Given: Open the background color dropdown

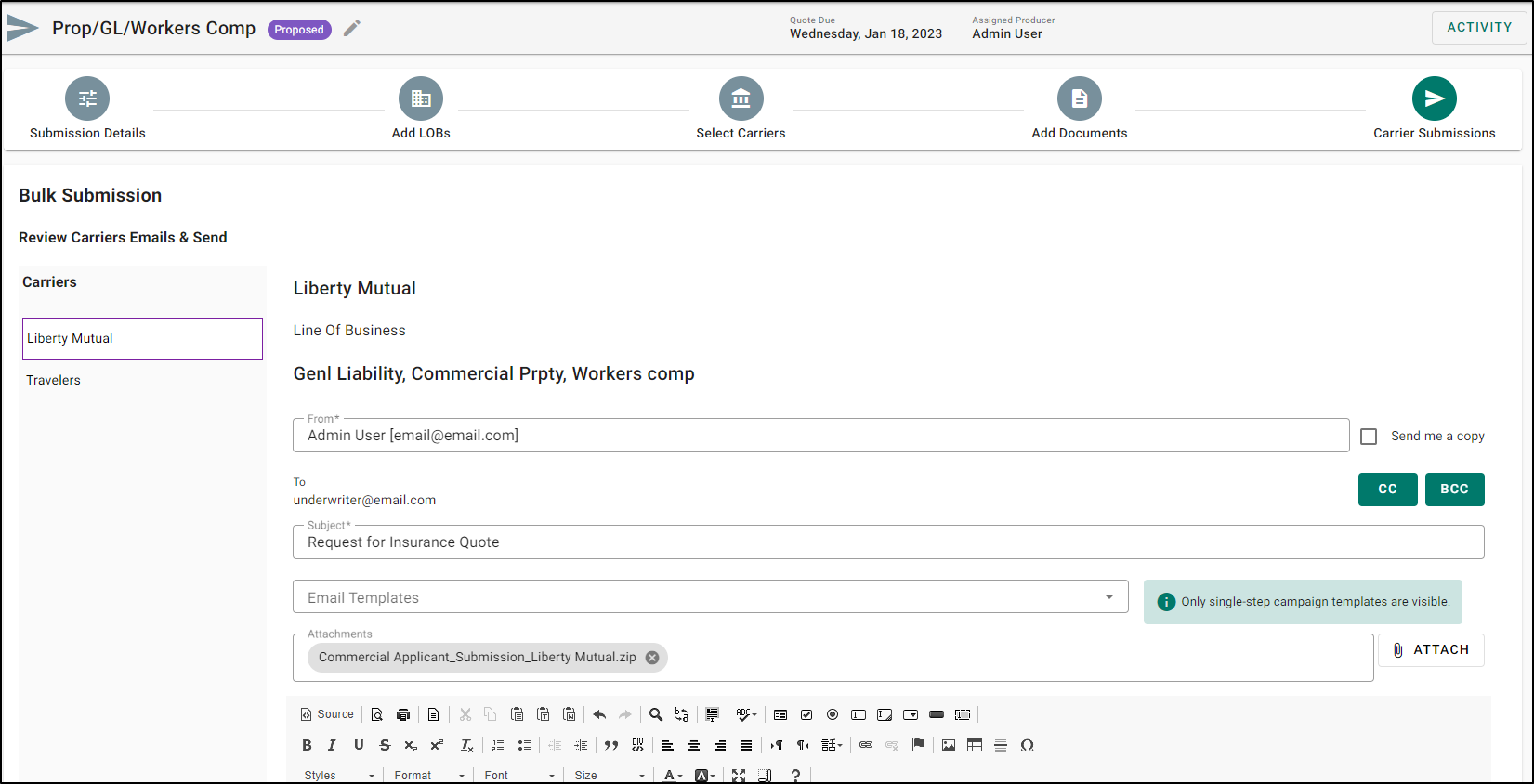Looking at the screenshot, I should (705, 775).
